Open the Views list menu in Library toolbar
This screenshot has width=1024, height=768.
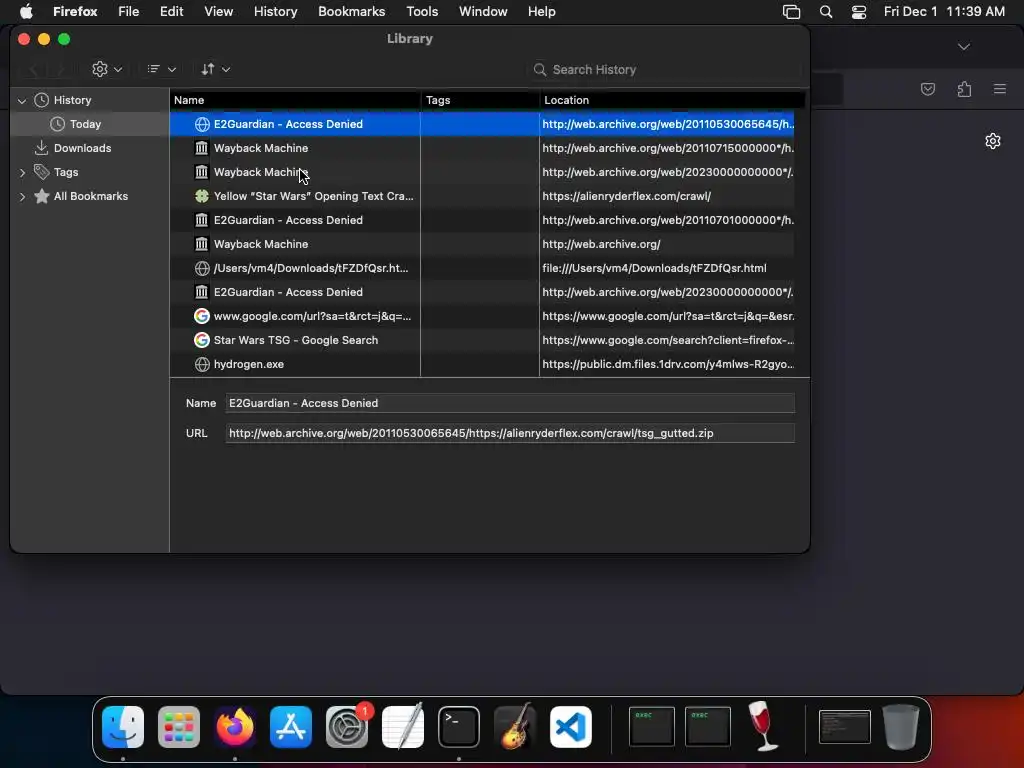point(161,69)
